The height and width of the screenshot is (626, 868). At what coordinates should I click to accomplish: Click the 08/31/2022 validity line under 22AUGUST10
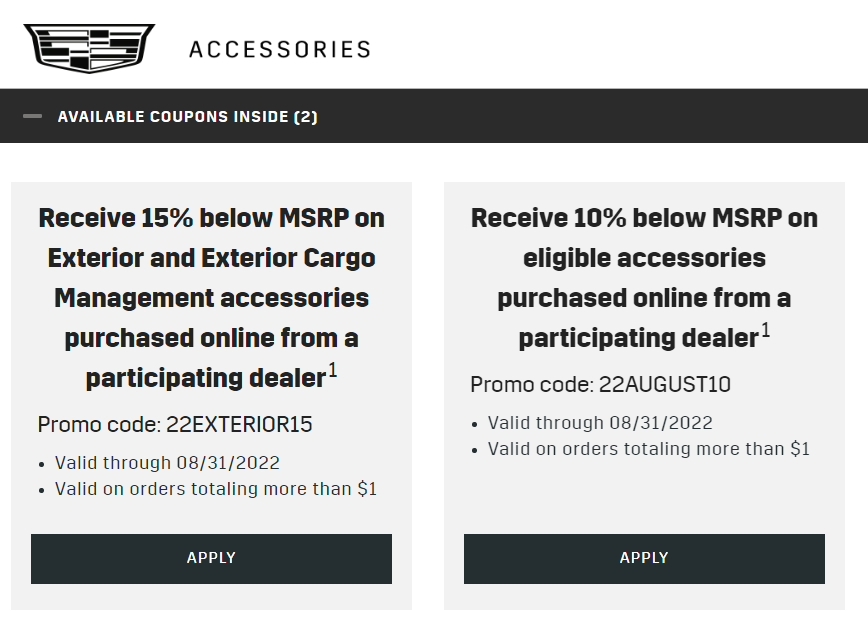[x=600, y=423]
